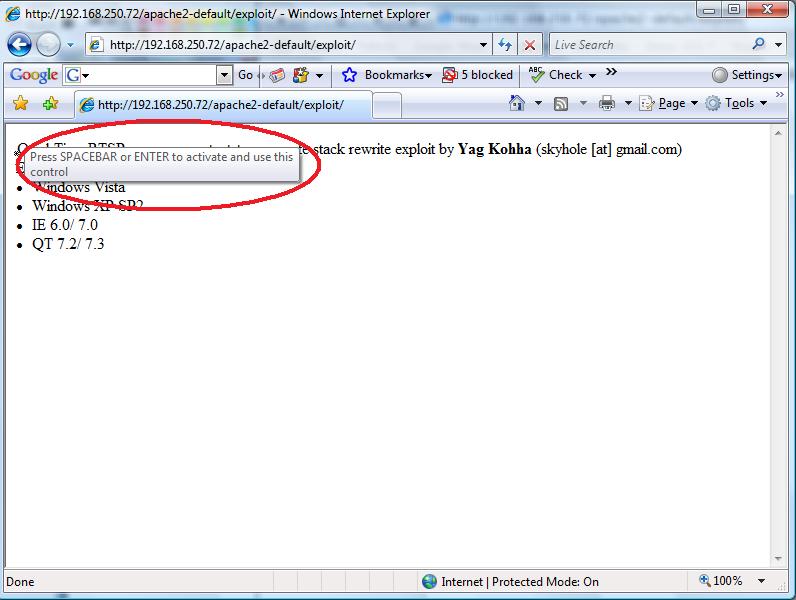Click the ABC Check spelling button
This screenshot has width=796, height=600.
555,75
